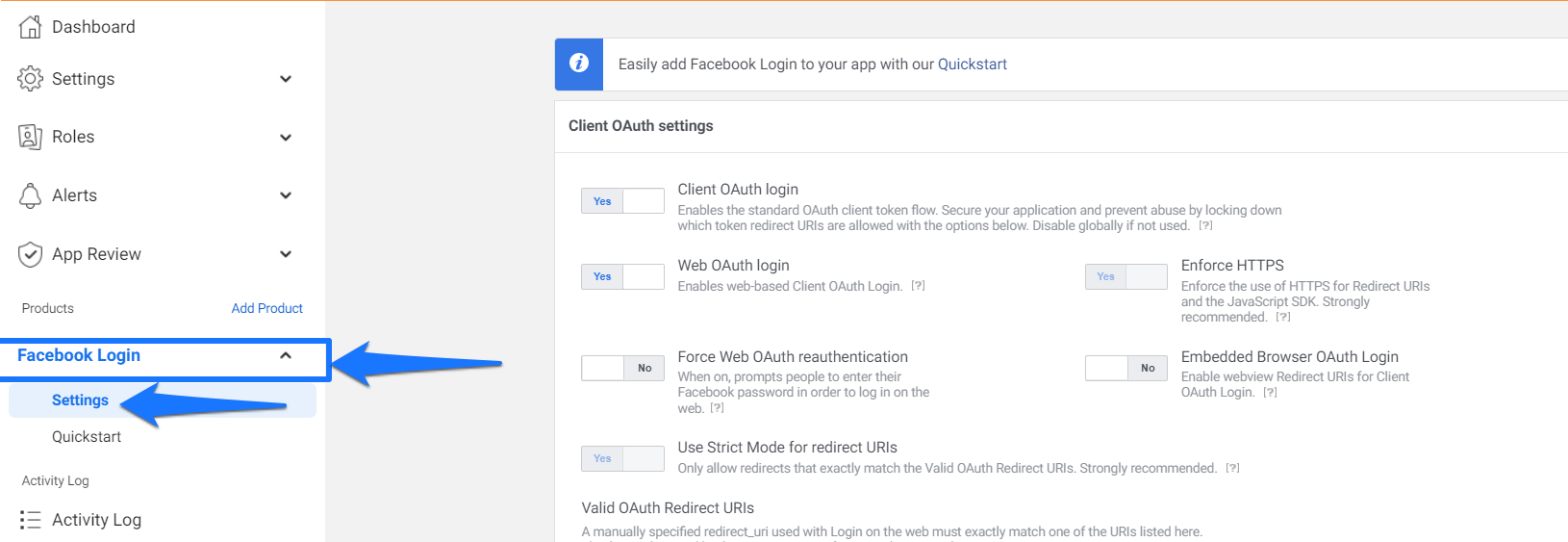Click the Products section label
The height and width of the screenshot is (542, 1568).
click(48, 308)
